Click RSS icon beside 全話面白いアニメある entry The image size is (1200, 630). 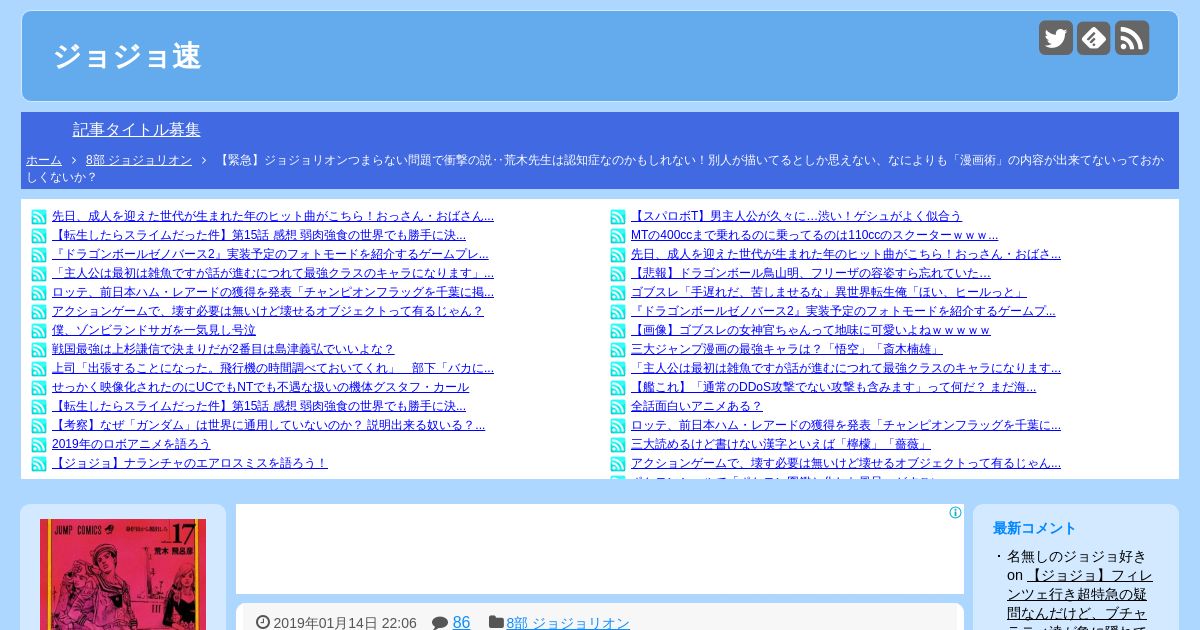click(x=618, y=407)
